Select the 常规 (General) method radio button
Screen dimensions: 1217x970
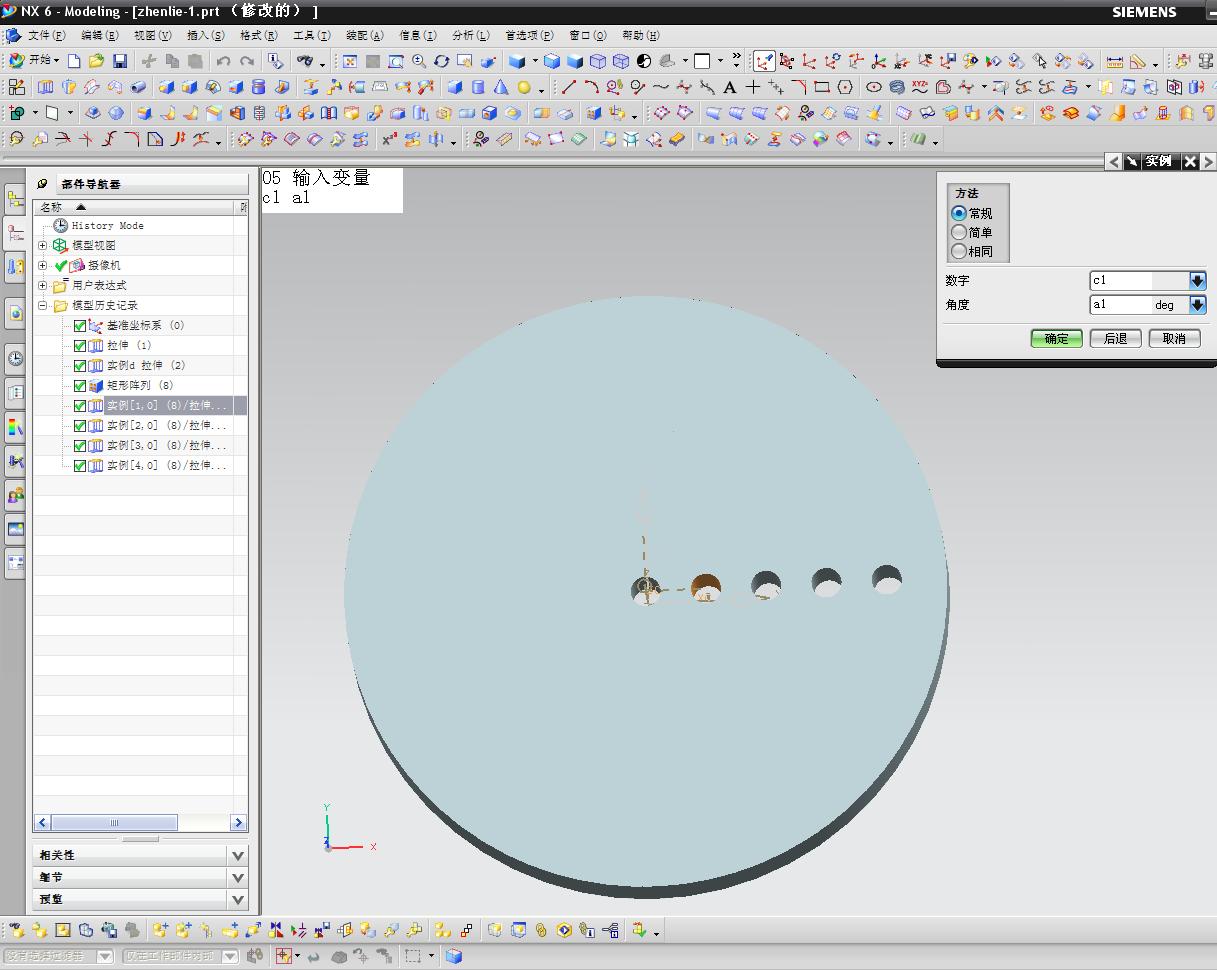click(959, 213)
